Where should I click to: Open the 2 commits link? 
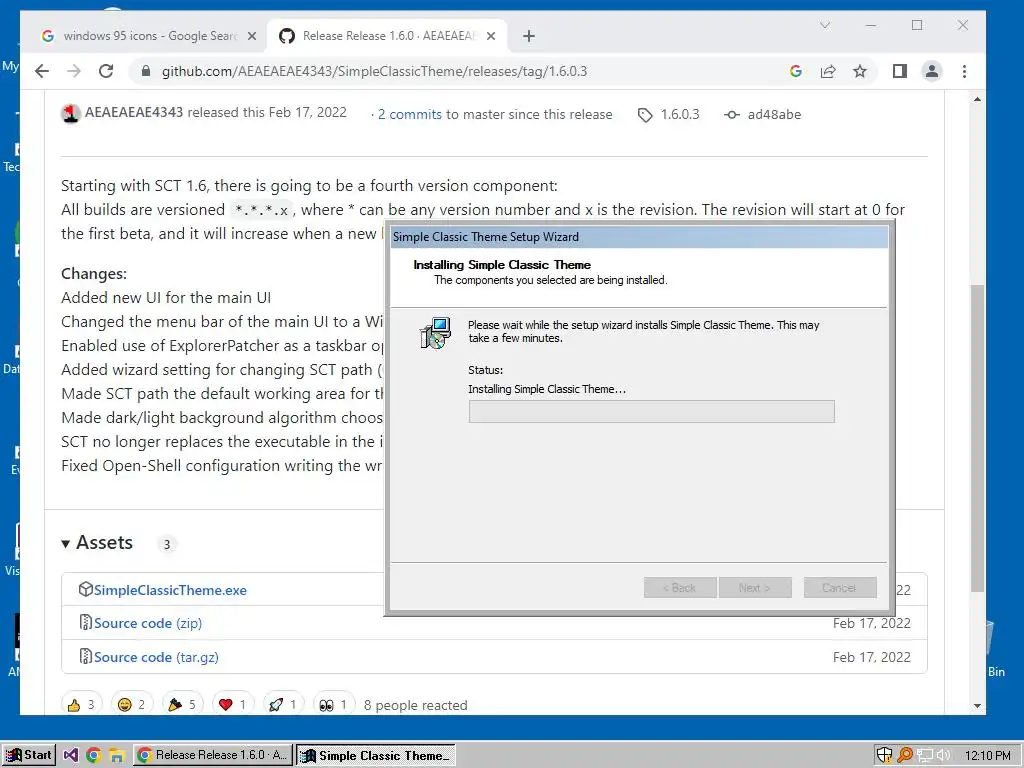(409, 114)
